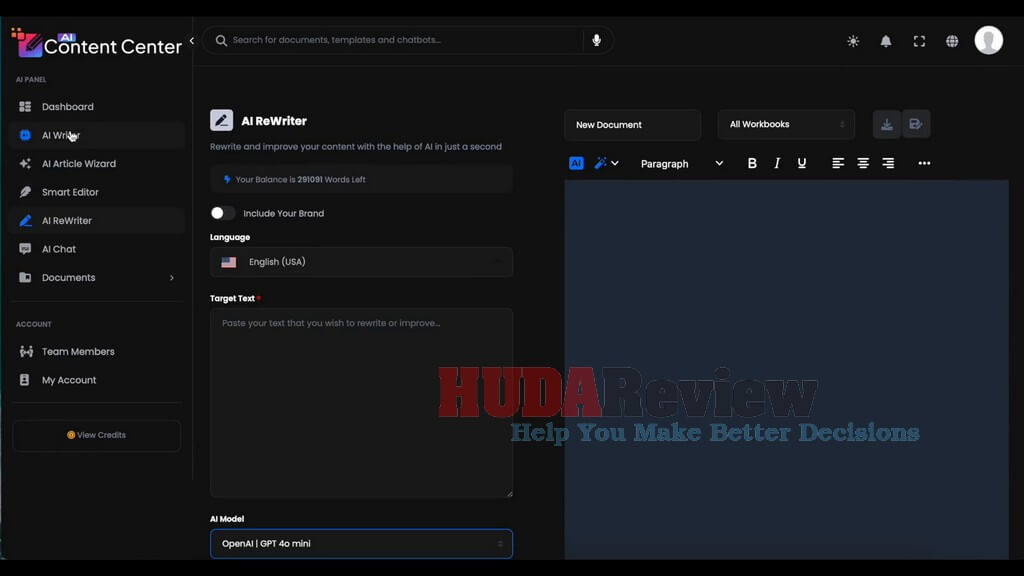1024x576 pixels.
Task: Open the user profile avatar
Action: pyautogui.click(x=989, y=40)
